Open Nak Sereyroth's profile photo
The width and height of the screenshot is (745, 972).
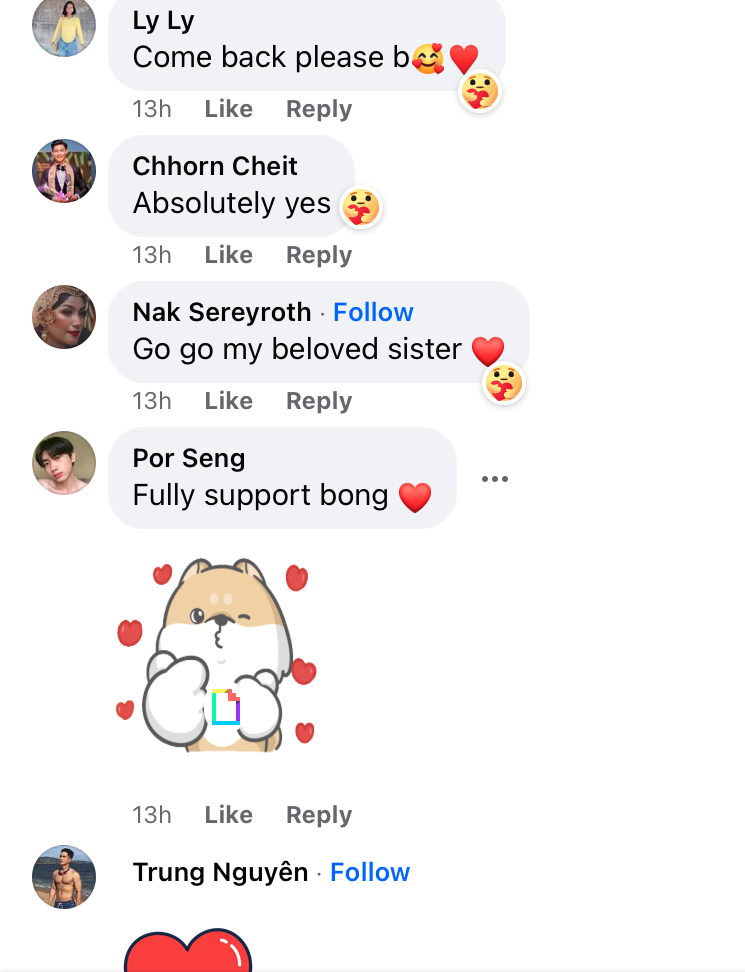[64, 317]
